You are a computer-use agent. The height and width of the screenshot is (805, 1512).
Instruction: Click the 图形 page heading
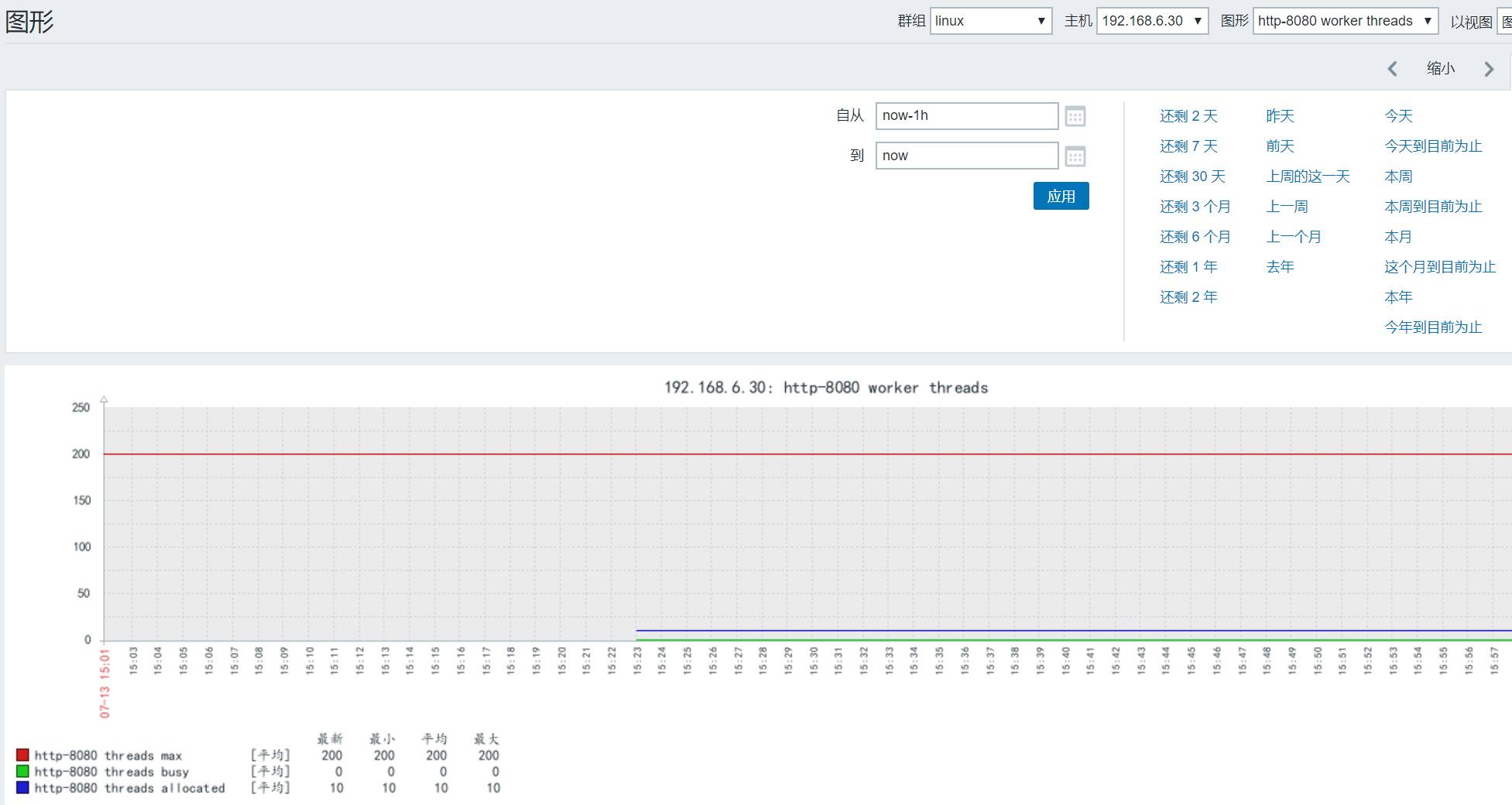click(x=29, y=21)
